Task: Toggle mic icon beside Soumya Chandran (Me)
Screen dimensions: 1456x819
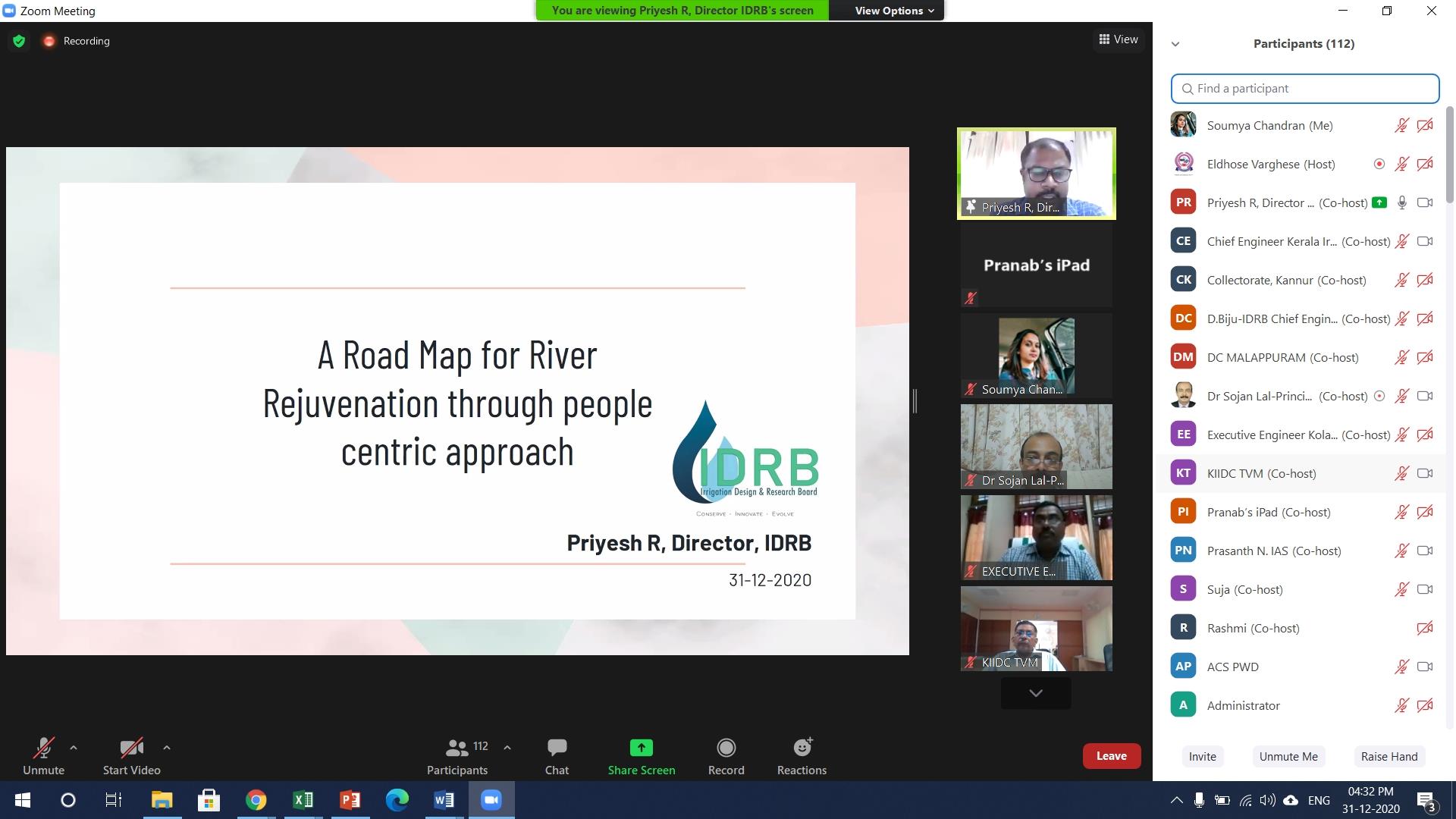Action: pyautogui.click(x=1401, y=126)
